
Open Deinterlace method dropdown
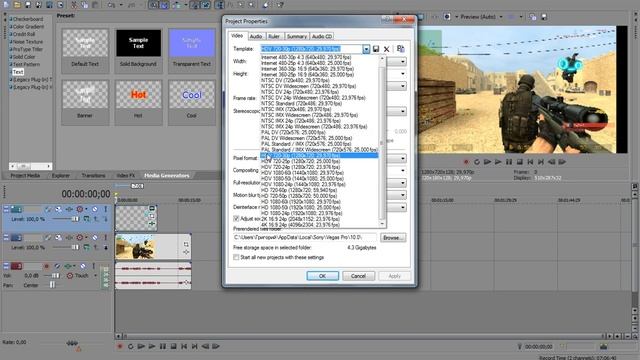pos(402,207)
